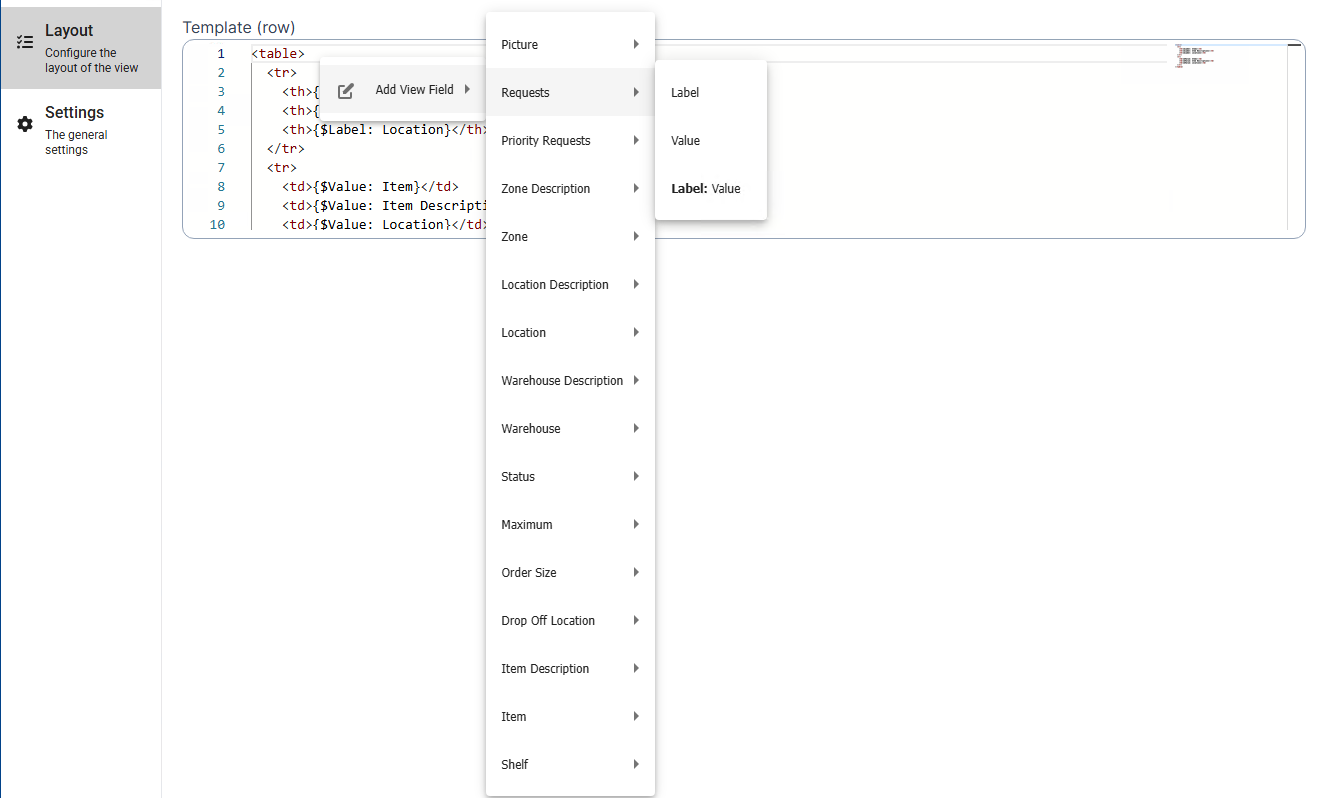Expand the Zone Description submenu arrow

coord(636,188)
